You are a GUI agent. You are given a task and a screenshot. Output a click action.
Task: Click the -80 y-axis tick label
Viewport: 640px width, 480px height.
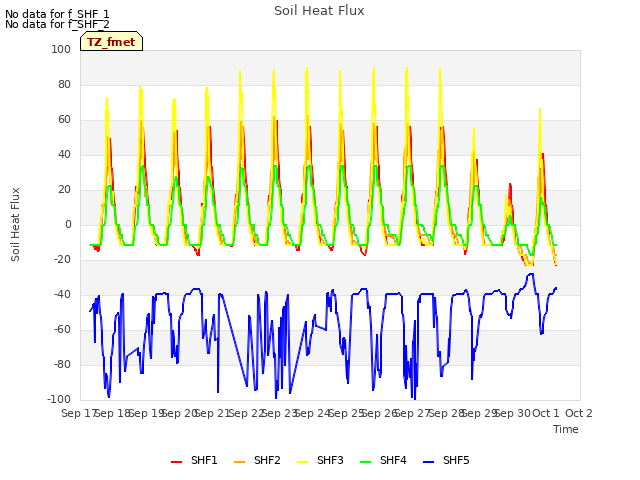click(x=62, y=364)
